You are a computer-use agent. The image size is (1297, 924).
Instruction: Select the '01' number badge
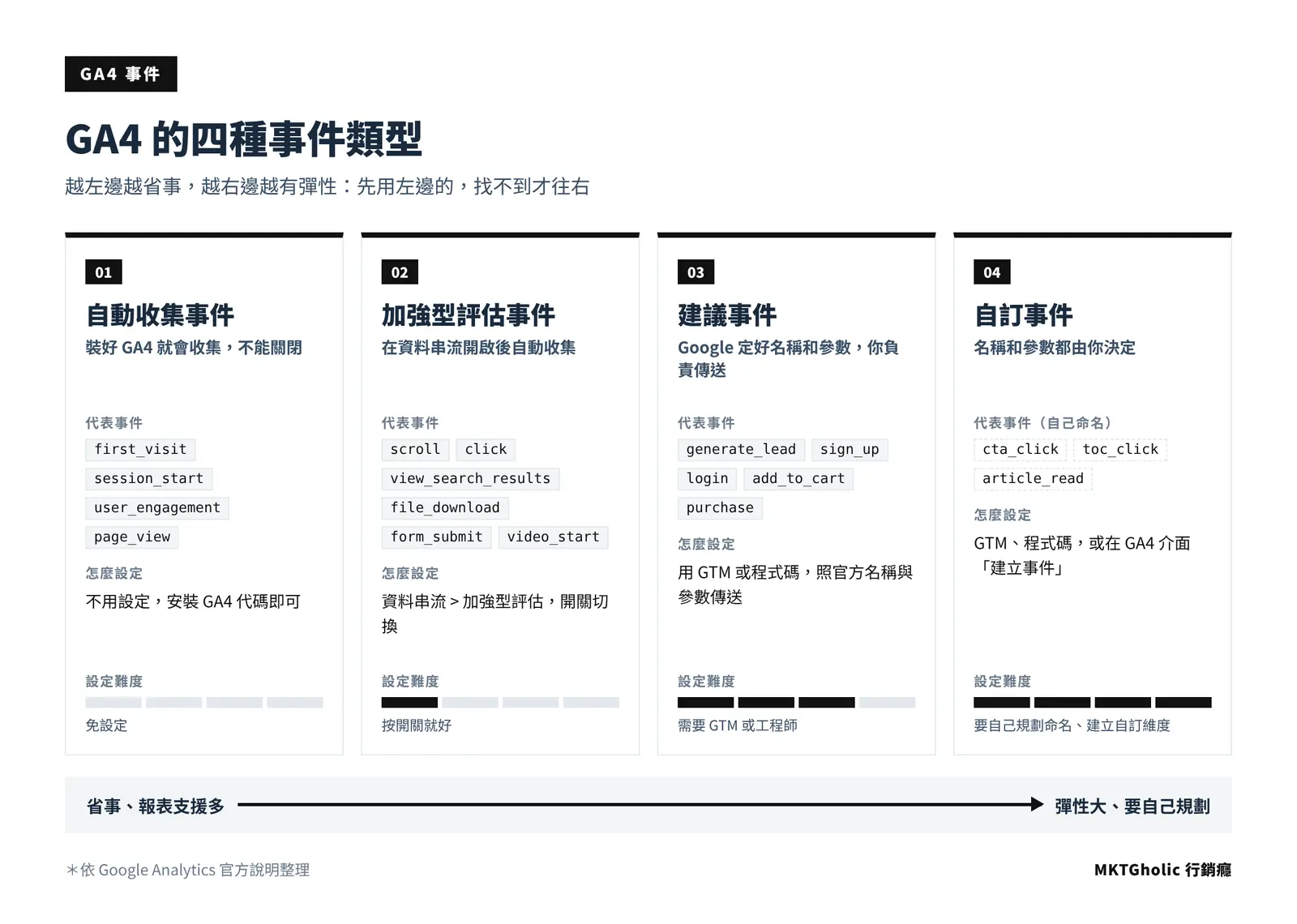point(104,272)
